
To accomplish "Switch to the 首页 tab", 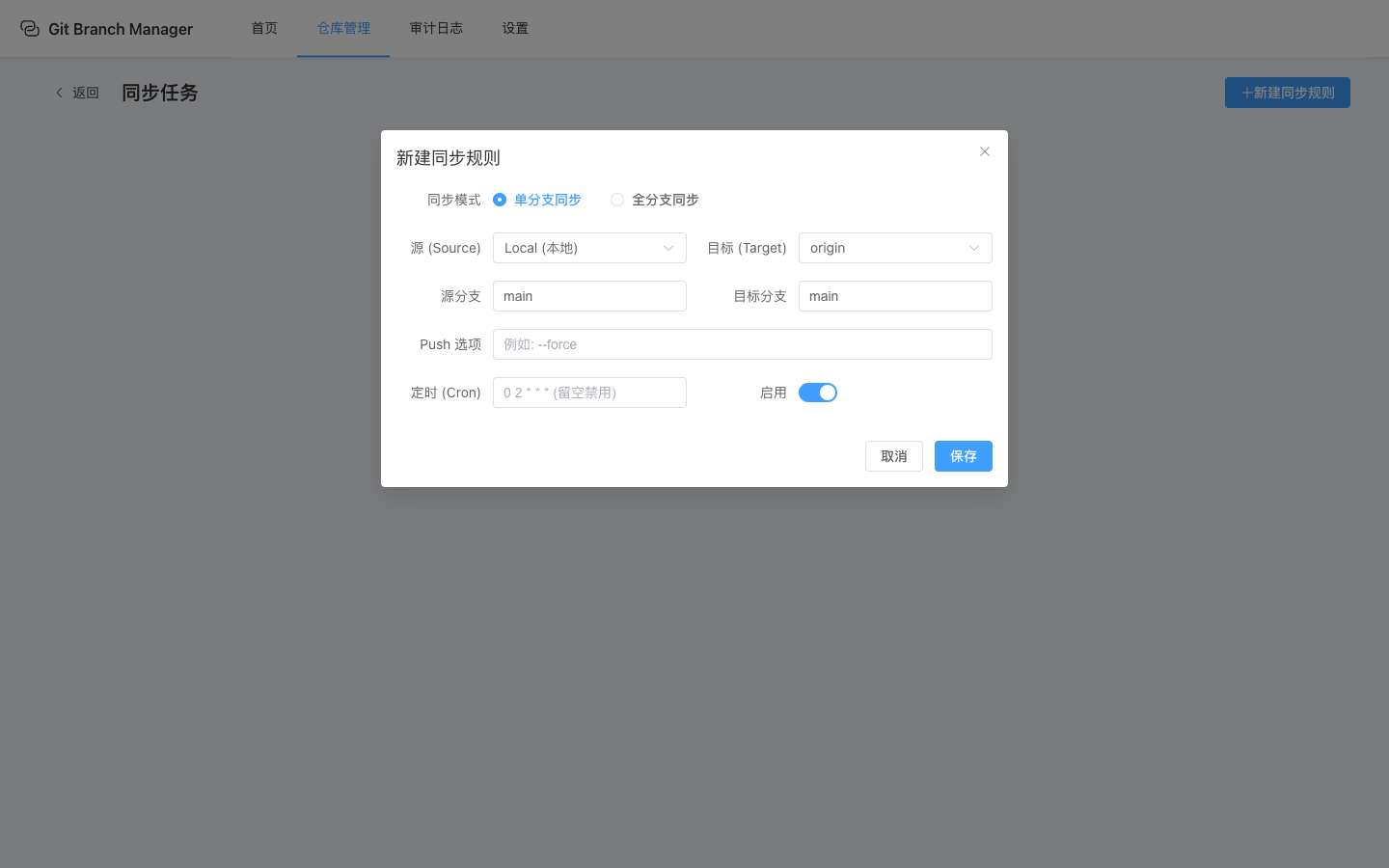I will pyautogui.click(x=263, y=28).
